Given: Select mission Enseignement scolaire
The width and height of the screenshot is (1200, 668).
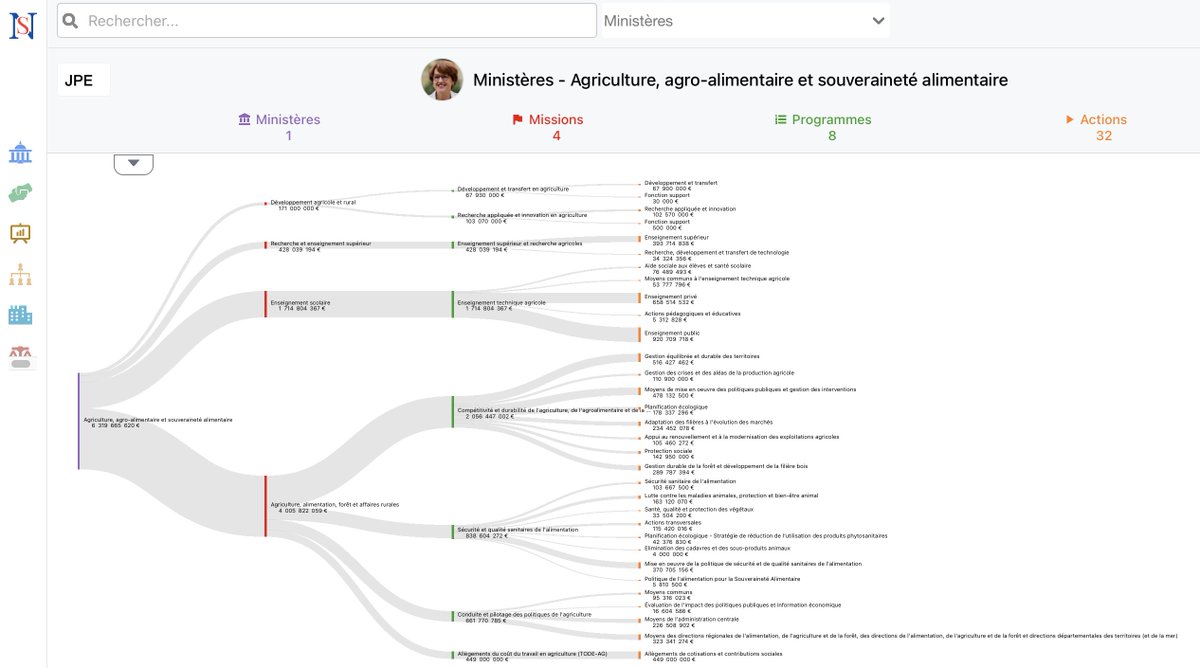Looking at the screenshot, I should (300, 305).
